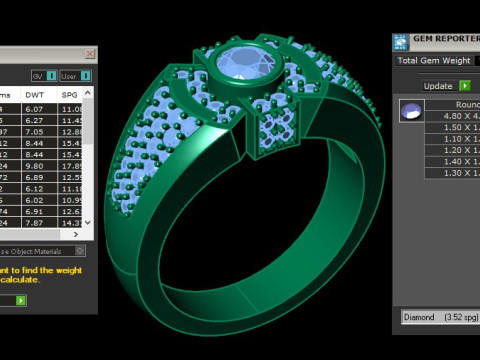
Task: Click the vertical scrollbar thumb of the weight table
Action: click(88, 121)
